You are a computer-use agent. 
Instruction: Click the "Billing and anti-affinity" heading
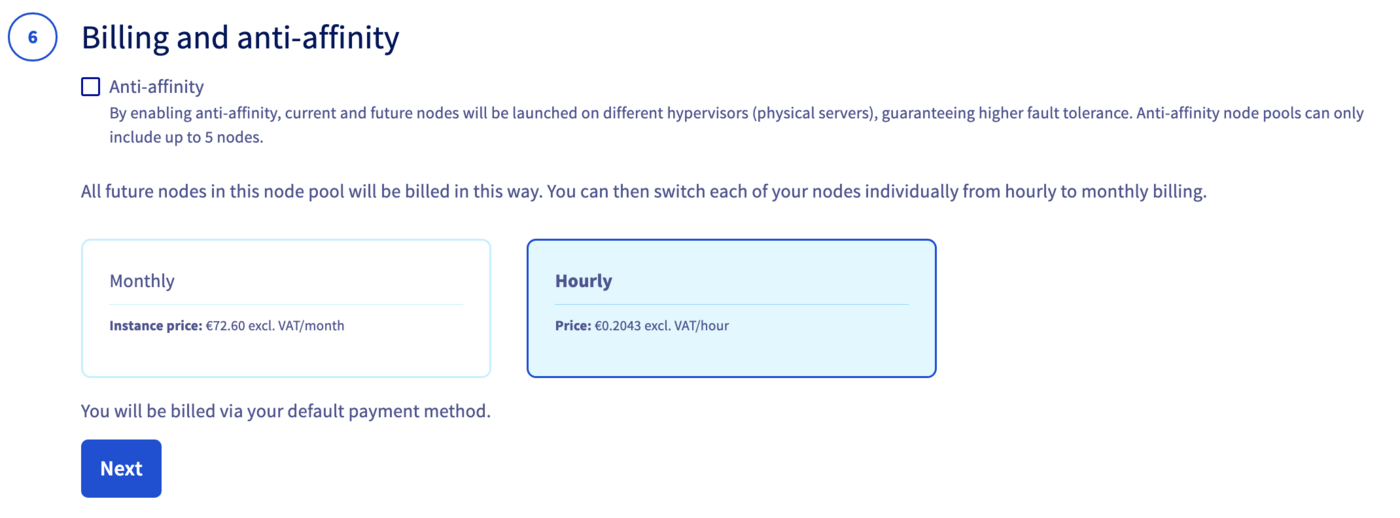[240, 38]
